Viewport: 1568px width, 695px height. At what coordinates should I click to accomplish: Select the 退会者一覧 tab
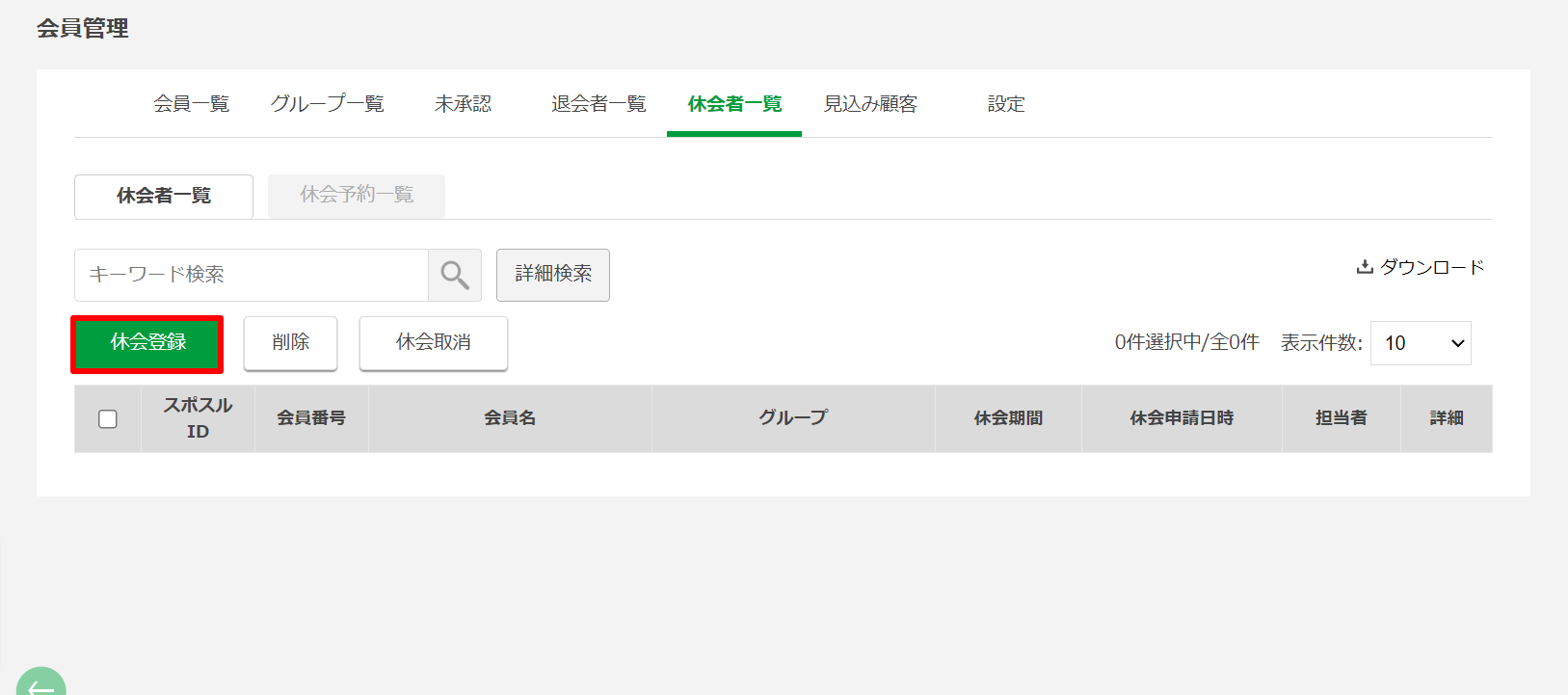598,104
